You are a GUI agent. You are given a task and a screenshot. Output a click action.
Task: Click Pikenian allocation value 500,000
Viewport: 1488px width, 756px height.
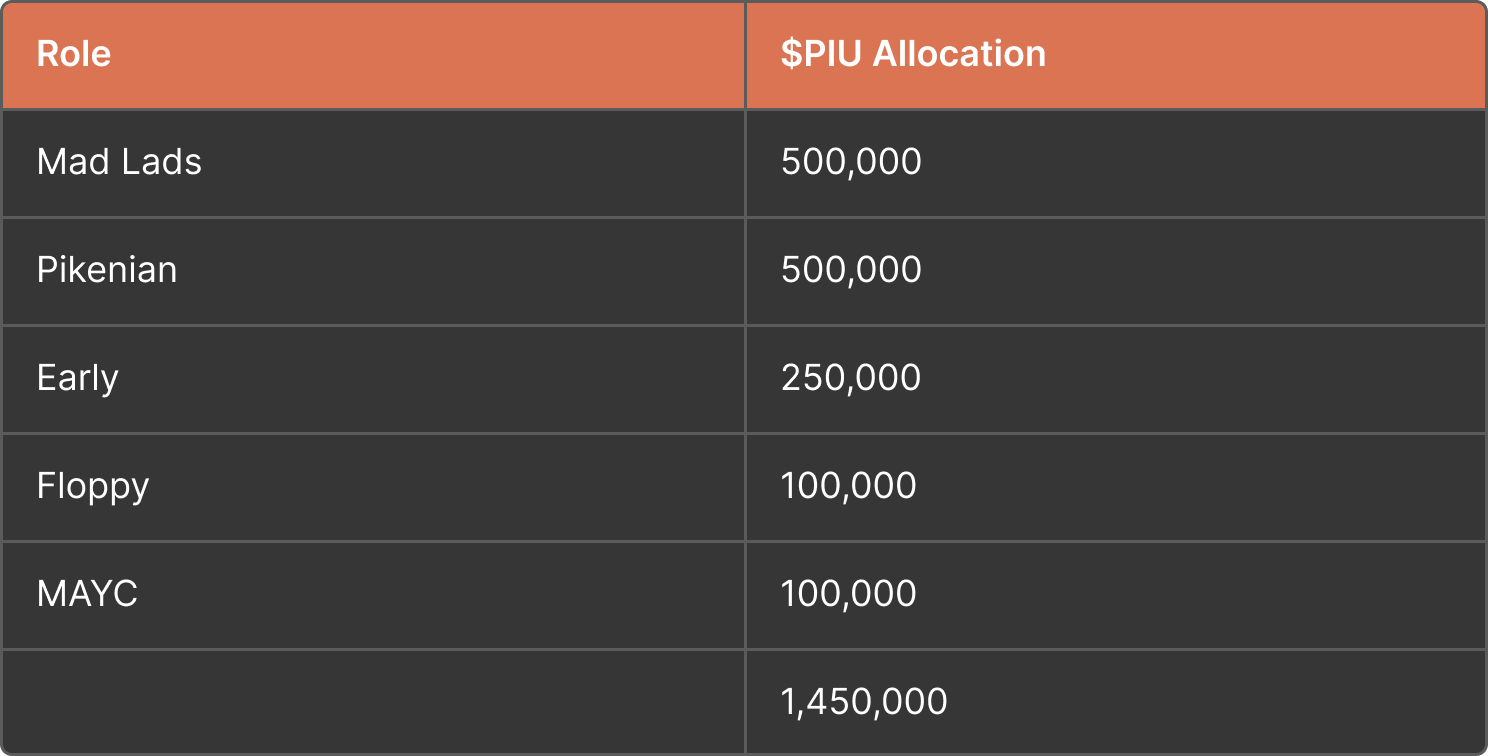[x=851, y=270]
